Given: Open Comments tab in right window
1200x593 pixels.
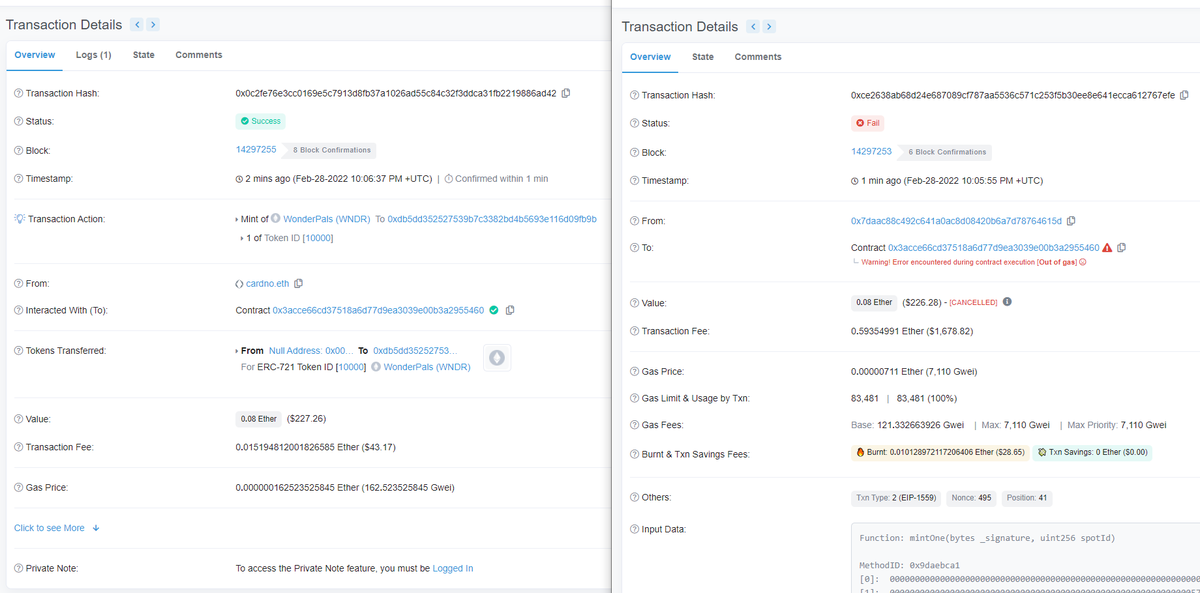Looking at the screenshot, I should 758,56.
